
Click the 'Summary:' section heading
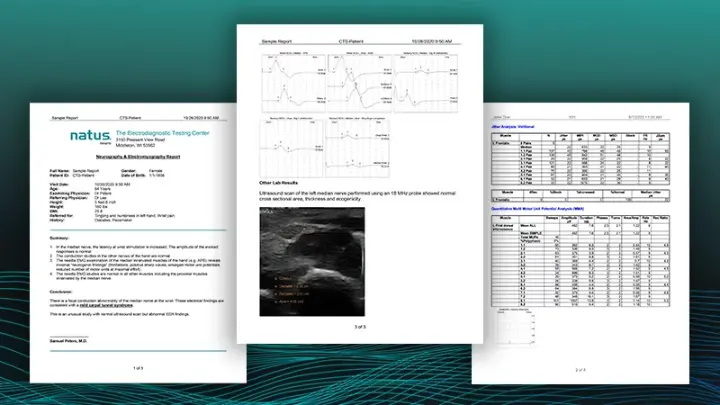point(59,238)
